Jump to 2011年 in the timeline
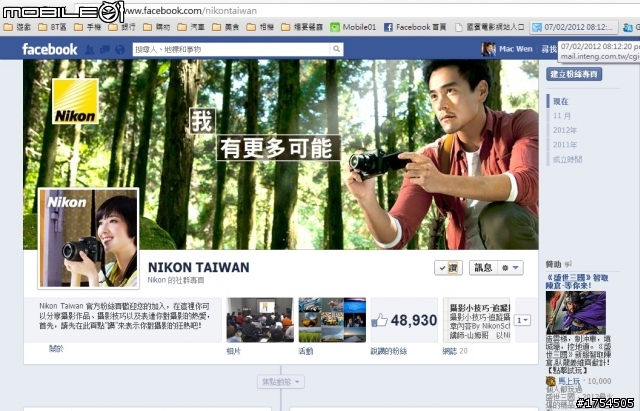Viewport: 640px width, 411px height. (x=565, y=145)
